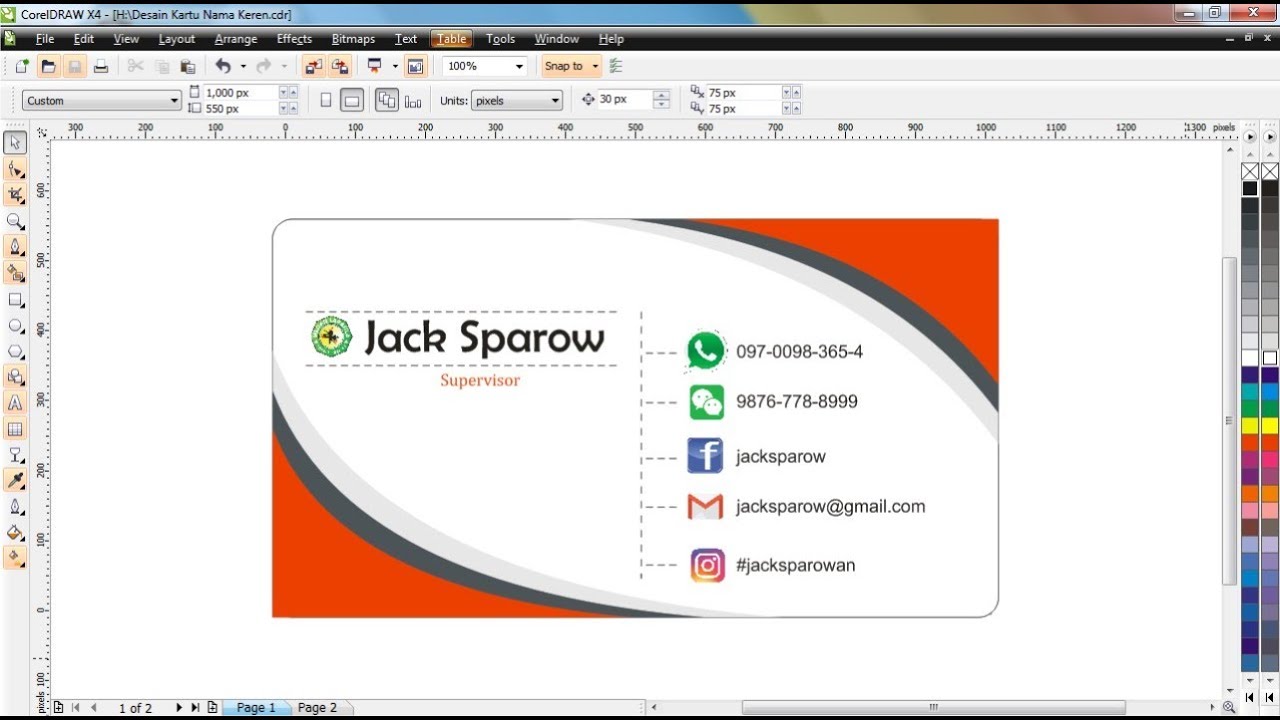Select the Ellipse tool
This screenshot has width=1280, height=720.
pyautogui.click(x=15, y=325)
